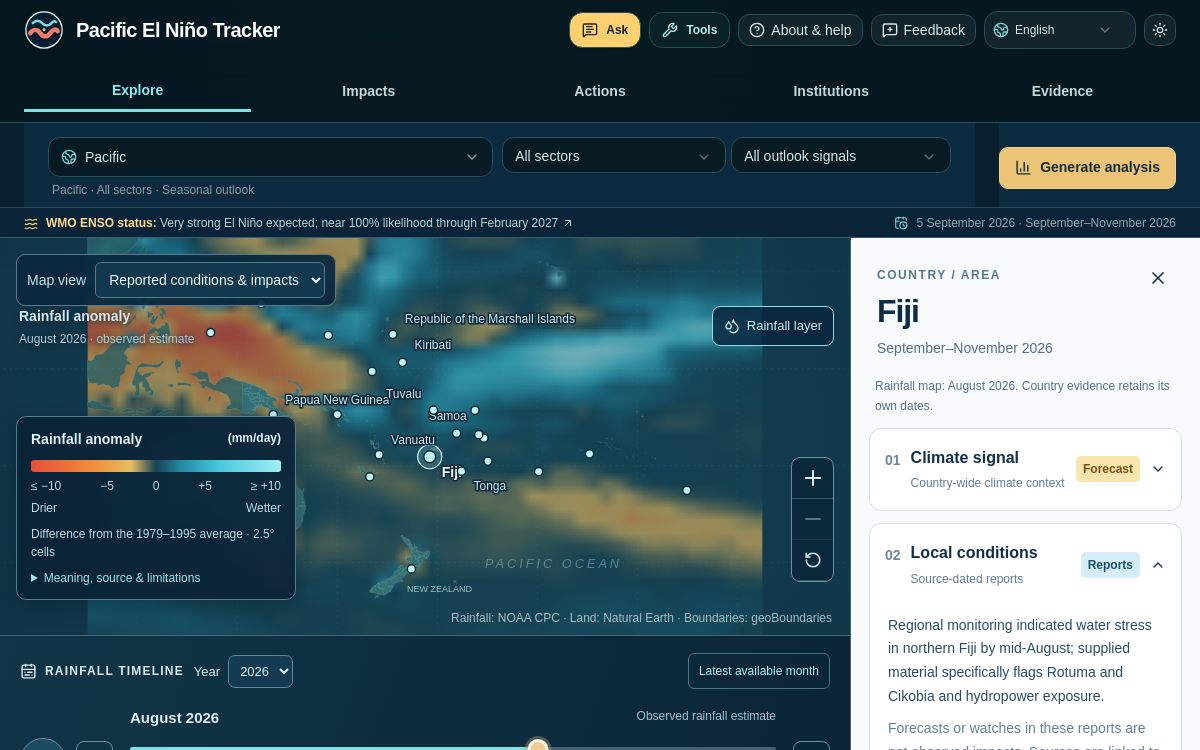
Task: Switch to the Impacts tab
Action: [x=368, y=91]
